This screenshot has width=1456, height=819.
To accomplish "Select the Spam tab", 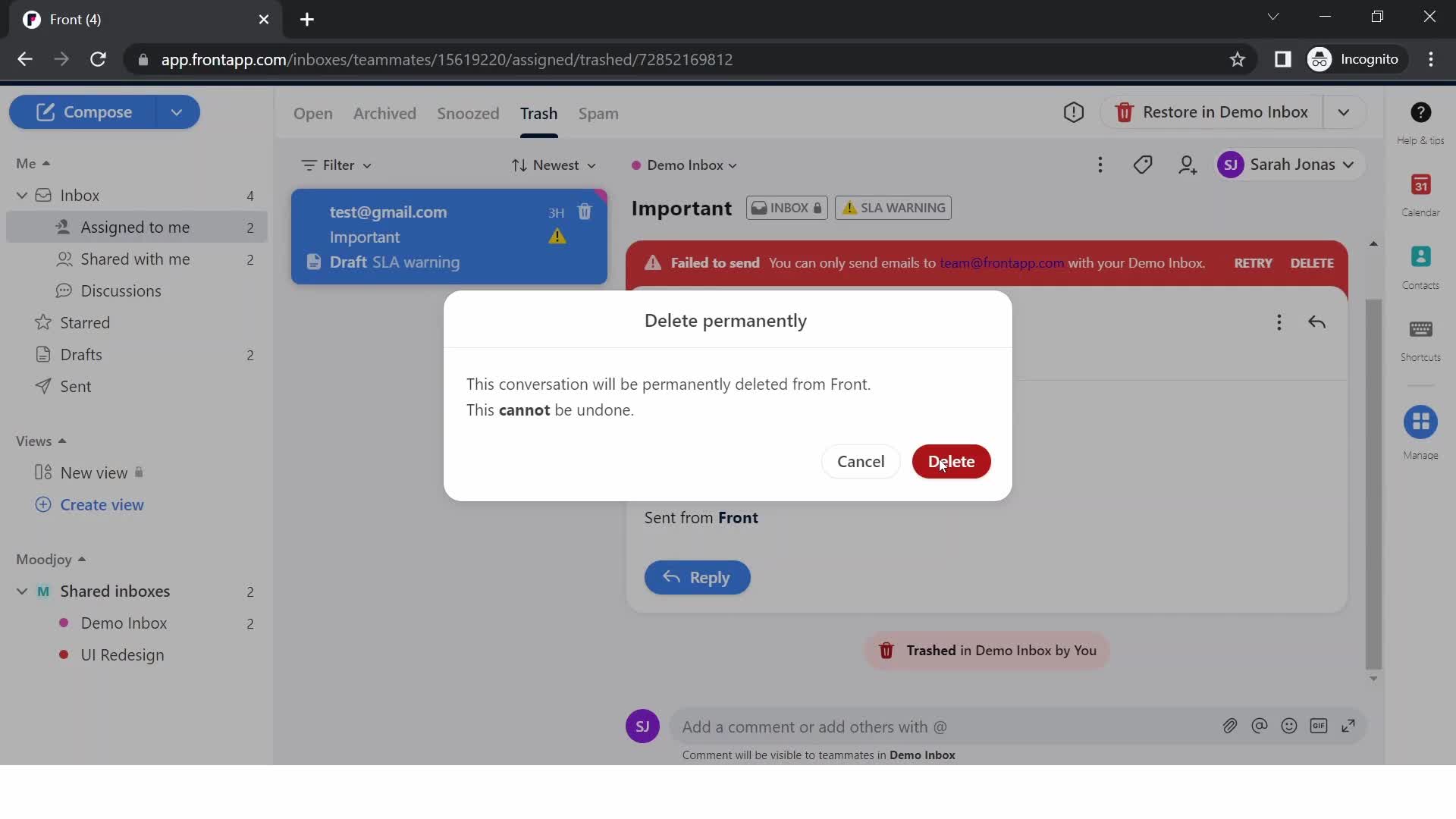I will tap(600, 113).
